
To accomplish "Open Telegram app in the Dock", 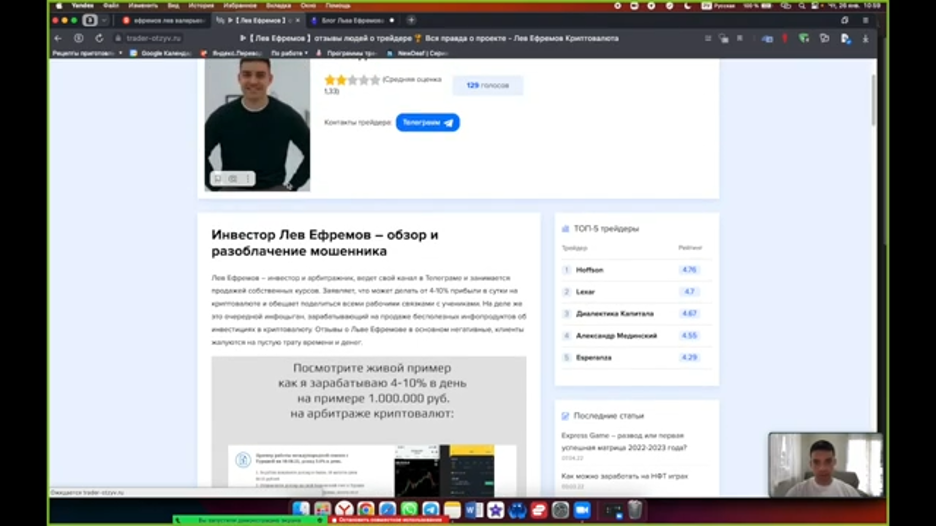I will click(x=430, y=509).
